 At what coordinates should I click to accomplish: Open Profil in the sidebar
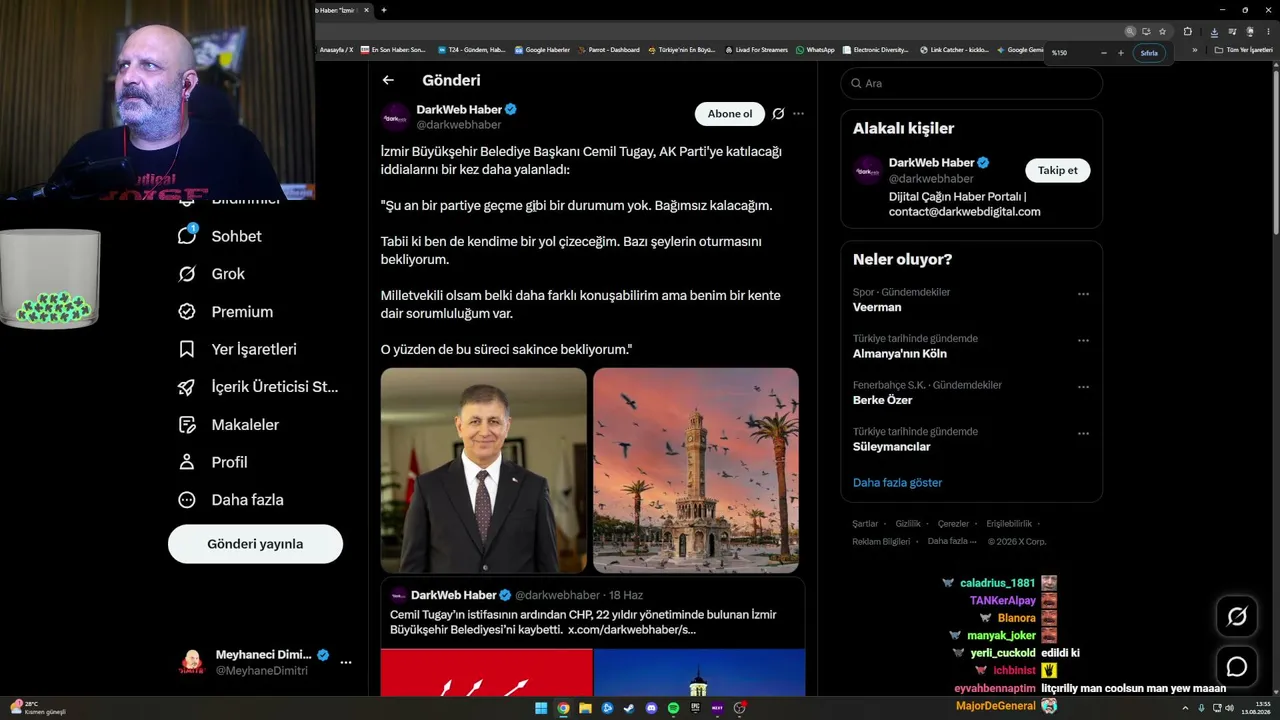coord(213,462)
